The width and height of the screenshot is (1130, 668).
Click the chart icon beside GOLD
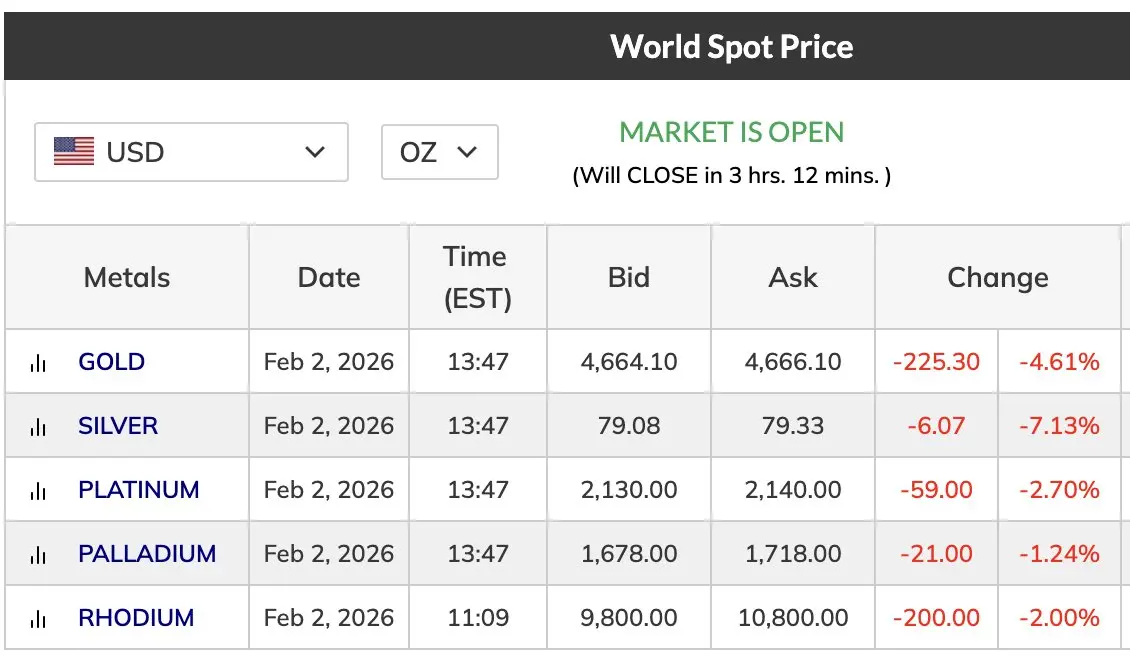[x=39, y=363]
